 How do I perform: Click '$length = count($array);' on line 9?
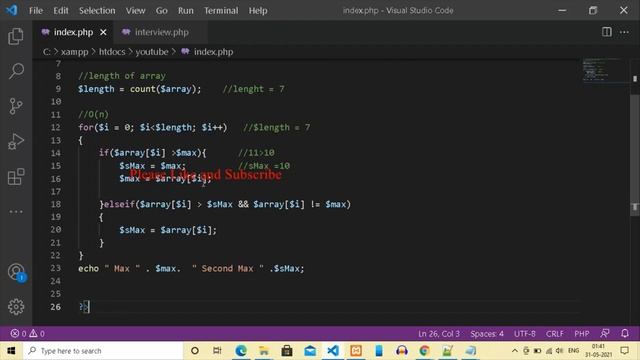tap(140, 89)
